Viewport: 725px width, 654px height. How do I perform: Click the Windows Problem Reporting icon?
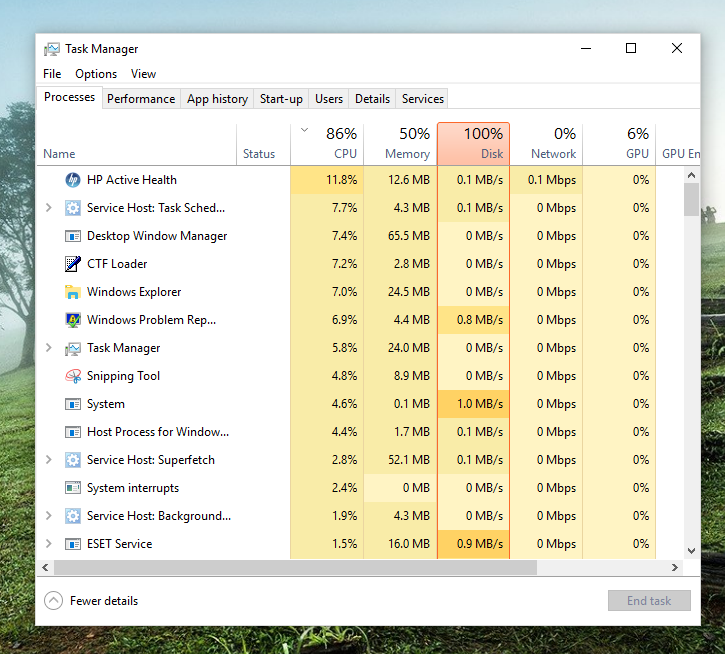[x=73, y=320]
